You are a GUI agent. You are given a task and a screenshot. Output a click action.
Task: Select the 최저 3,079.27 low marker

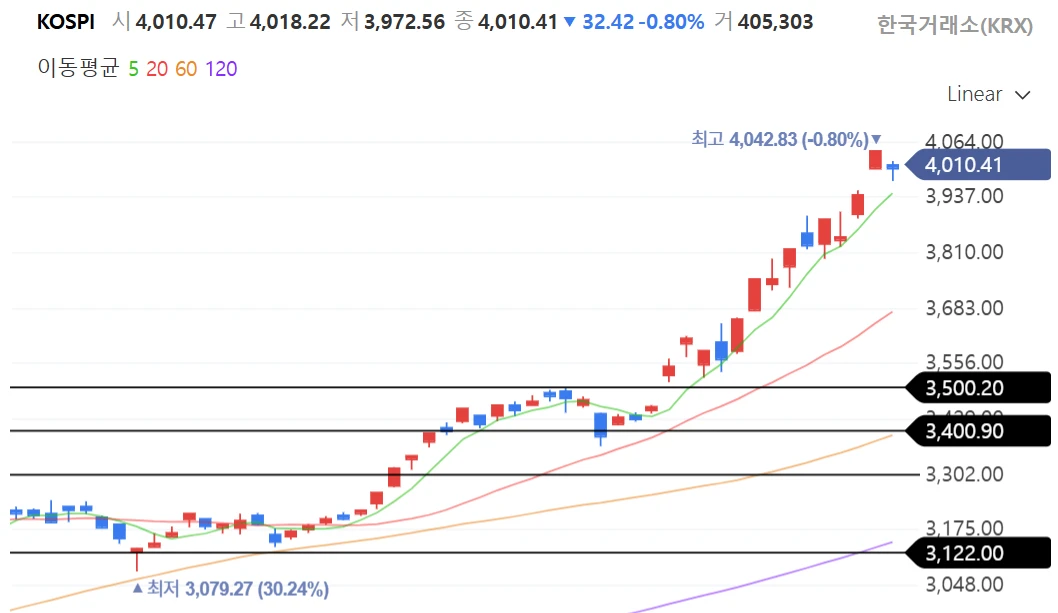[x=237, y=589]
